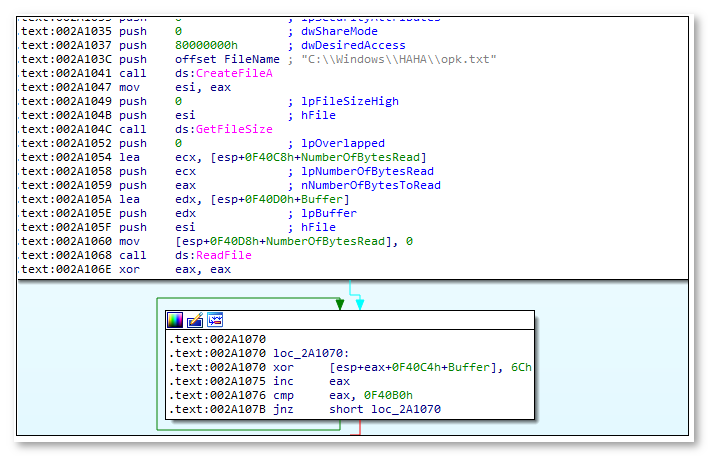Click the group nodes icon
The width and height of the screenshot is (708, 456).
[215, 320]
